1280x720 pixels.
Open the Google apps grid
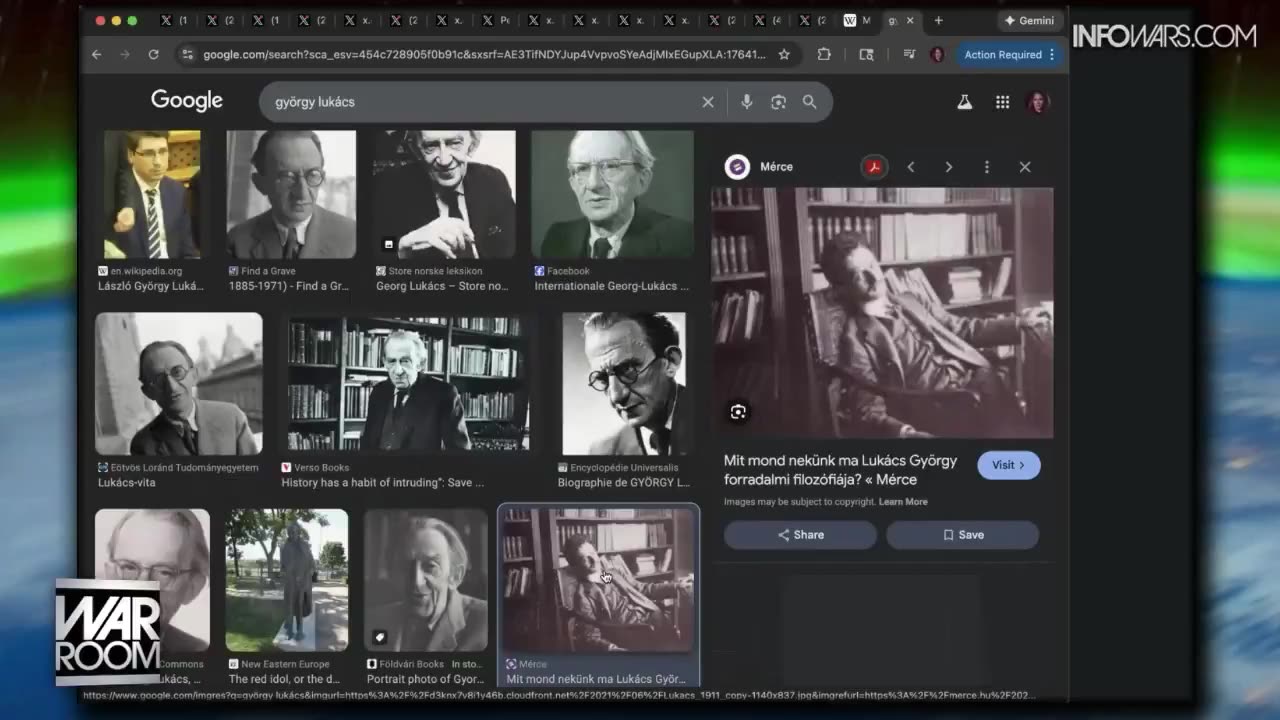coord(1002,102)
